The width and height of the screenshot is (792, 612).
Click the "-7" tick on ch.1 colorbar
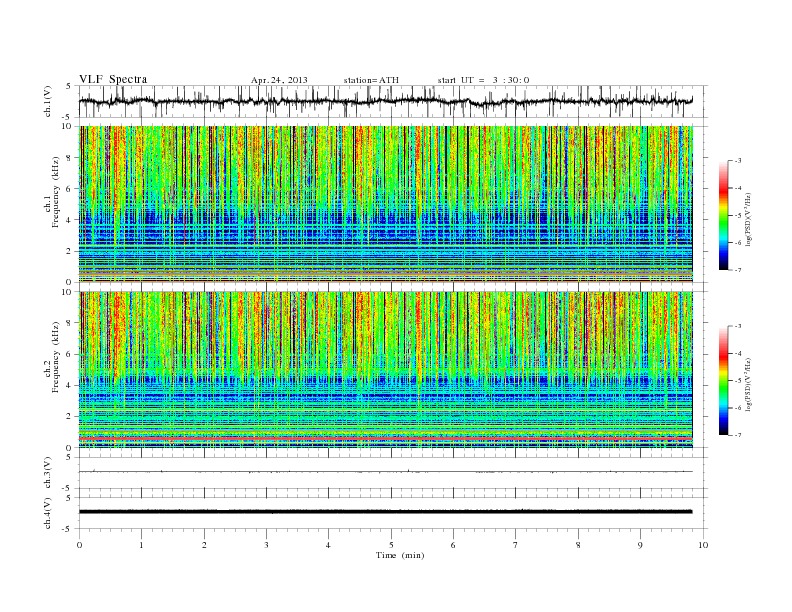[x=738, y=270]
